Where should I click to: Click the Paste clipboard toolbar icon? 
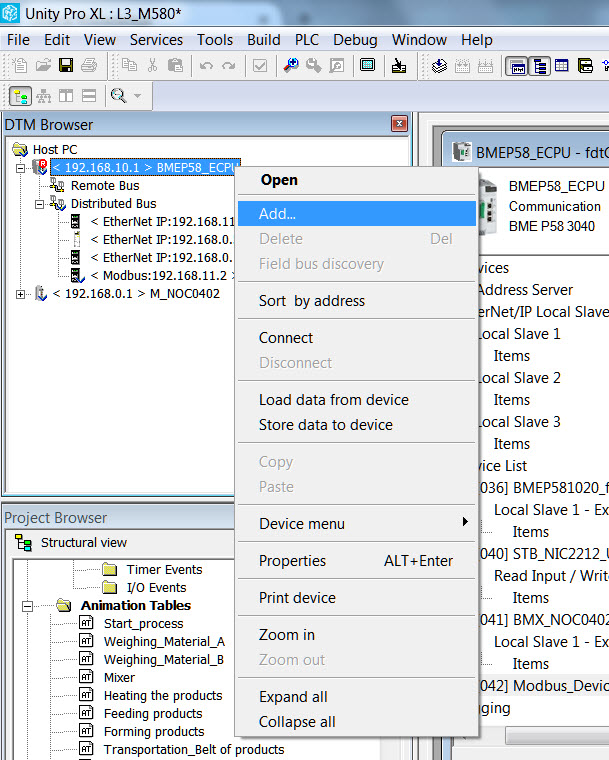click(x=175, y=65)
